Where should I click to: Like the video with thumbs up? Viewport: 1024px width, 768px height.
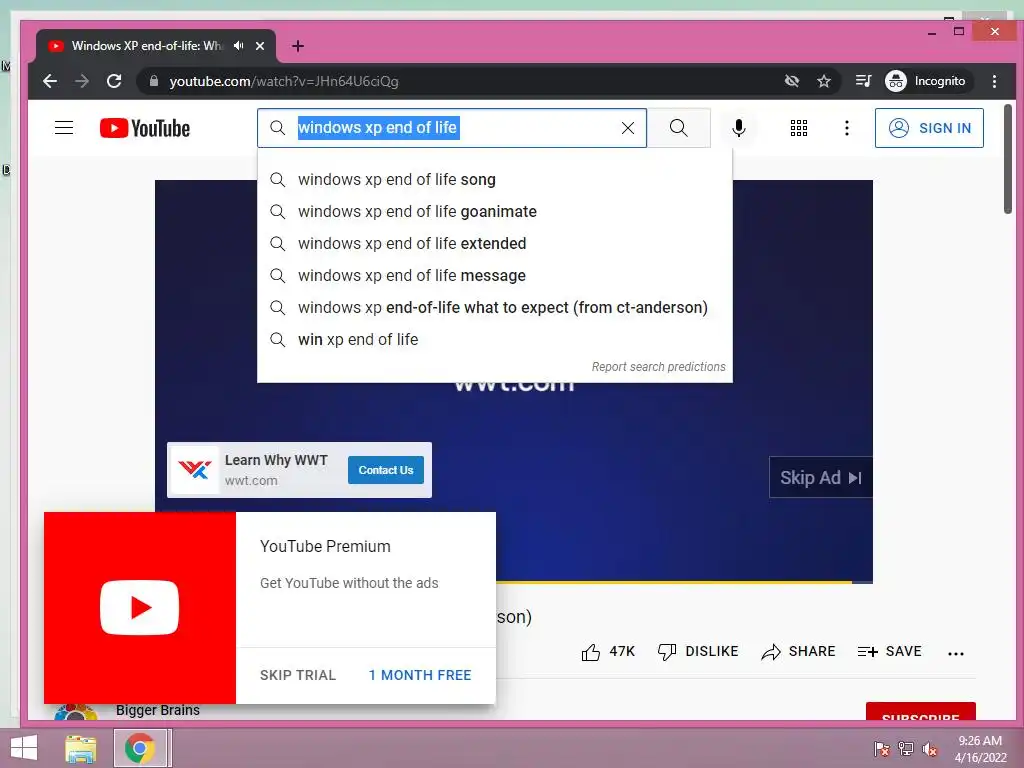coord(607,652)
